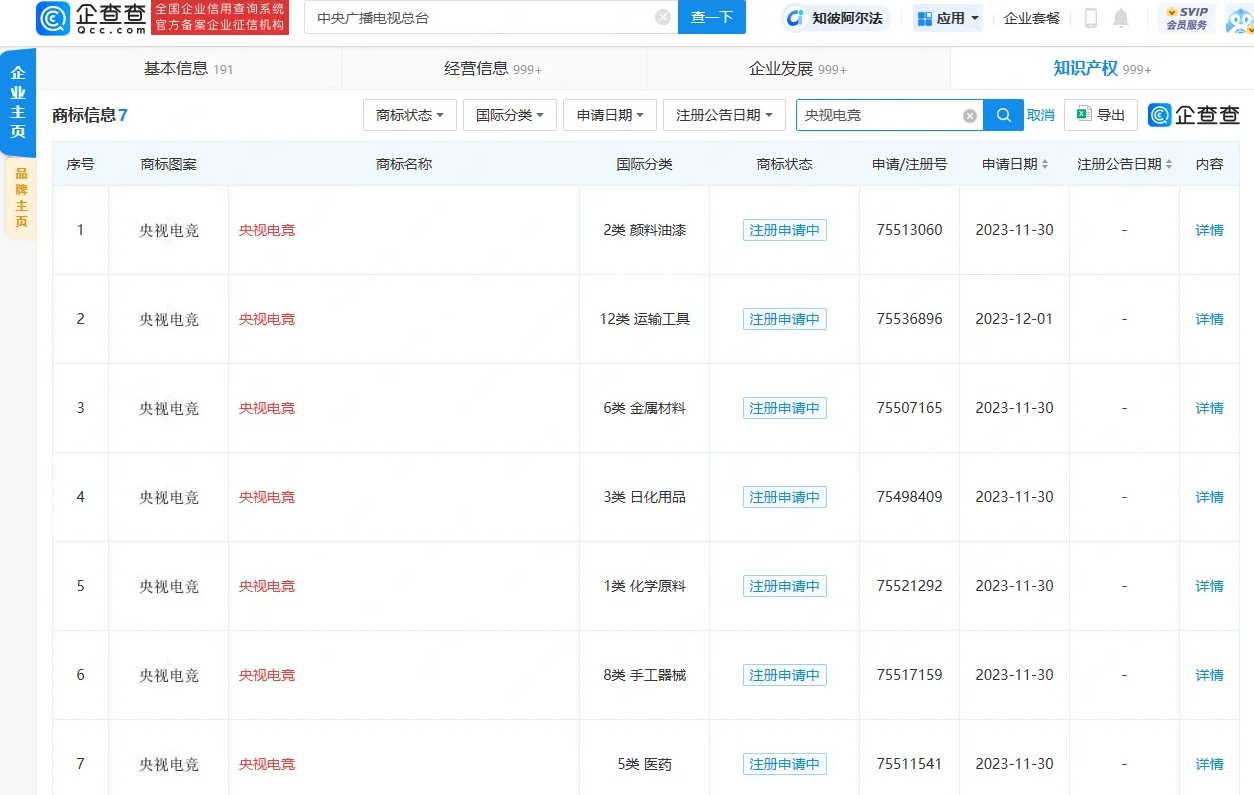The width and height of the screenshot is (1254, 795).
Task: Click 取消 next to trademark search
Action: pyautogui.click(x=1040, y=115)
